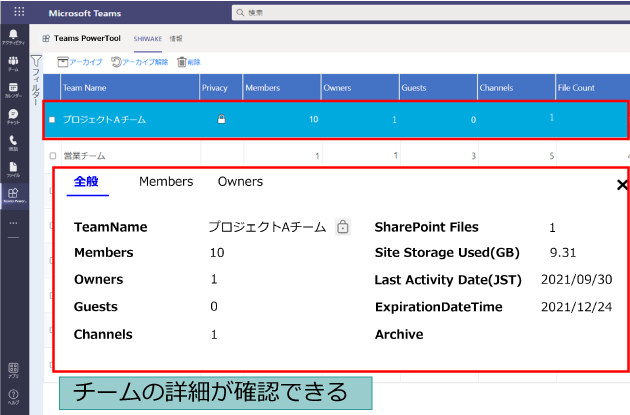Open Teams icon in left sidebar
Screen dimensions: 630x415
13,63
